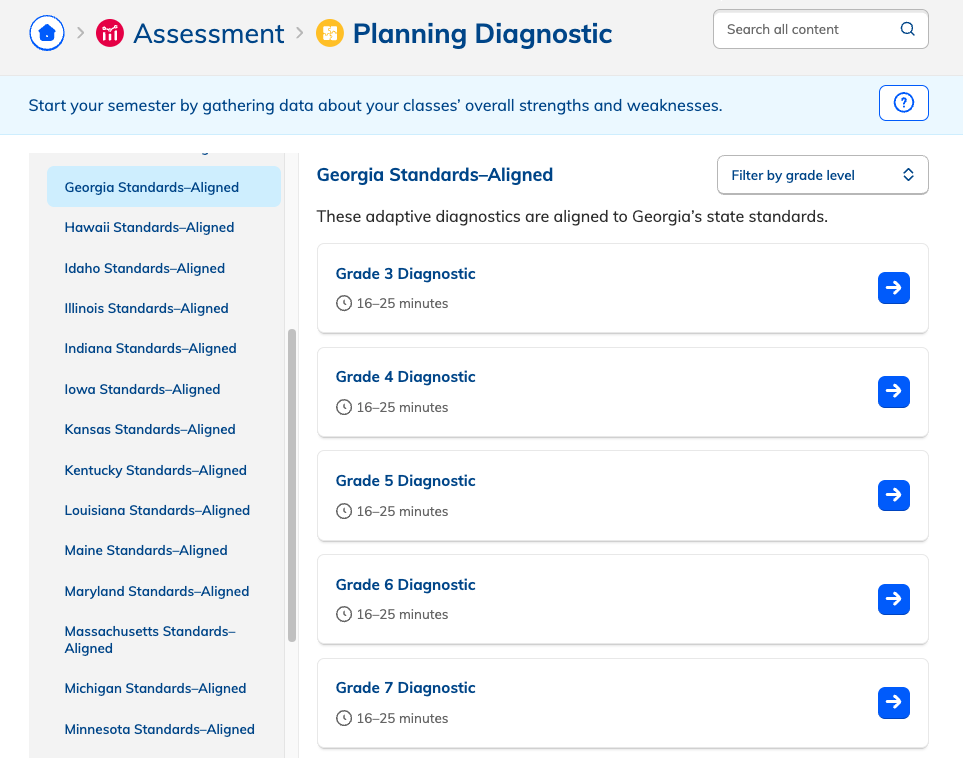Screen dimensions: 963x758
Task: Click the Georgia Standards–Aligned section heading
Action: pyautogui.click(x=435, y=175)
